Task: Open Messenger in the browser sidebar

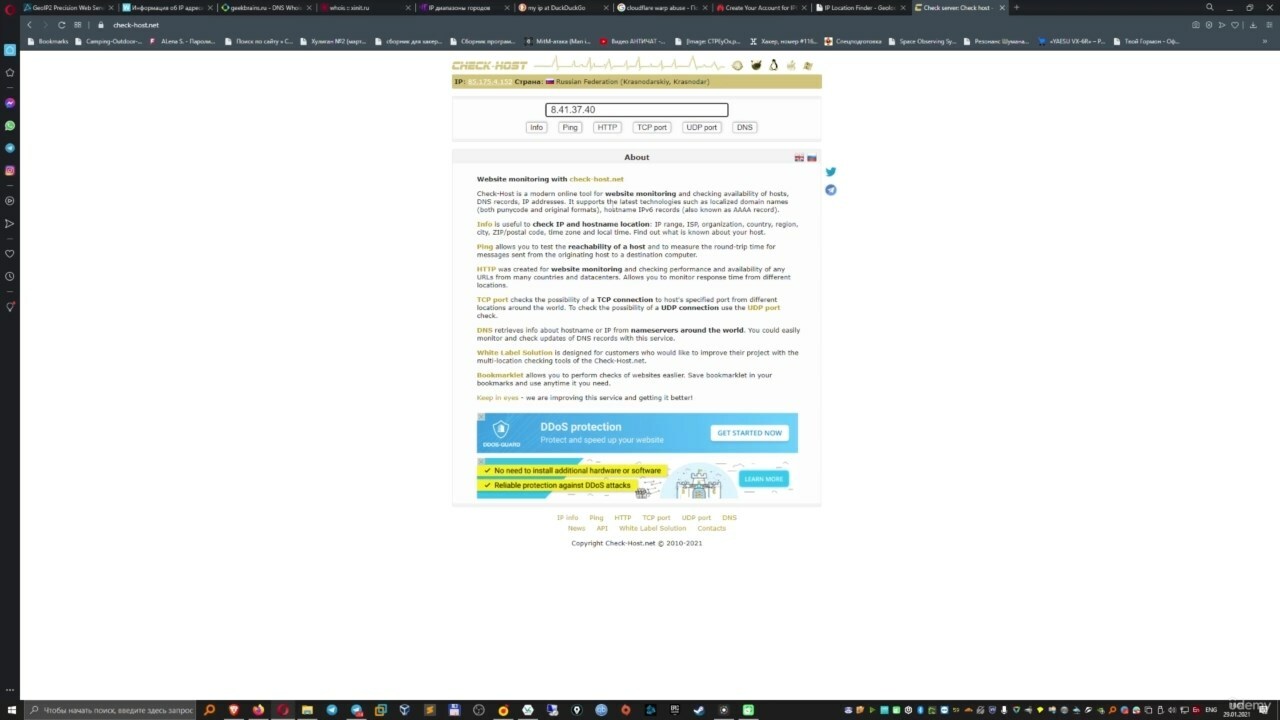Action: [10, 103]
